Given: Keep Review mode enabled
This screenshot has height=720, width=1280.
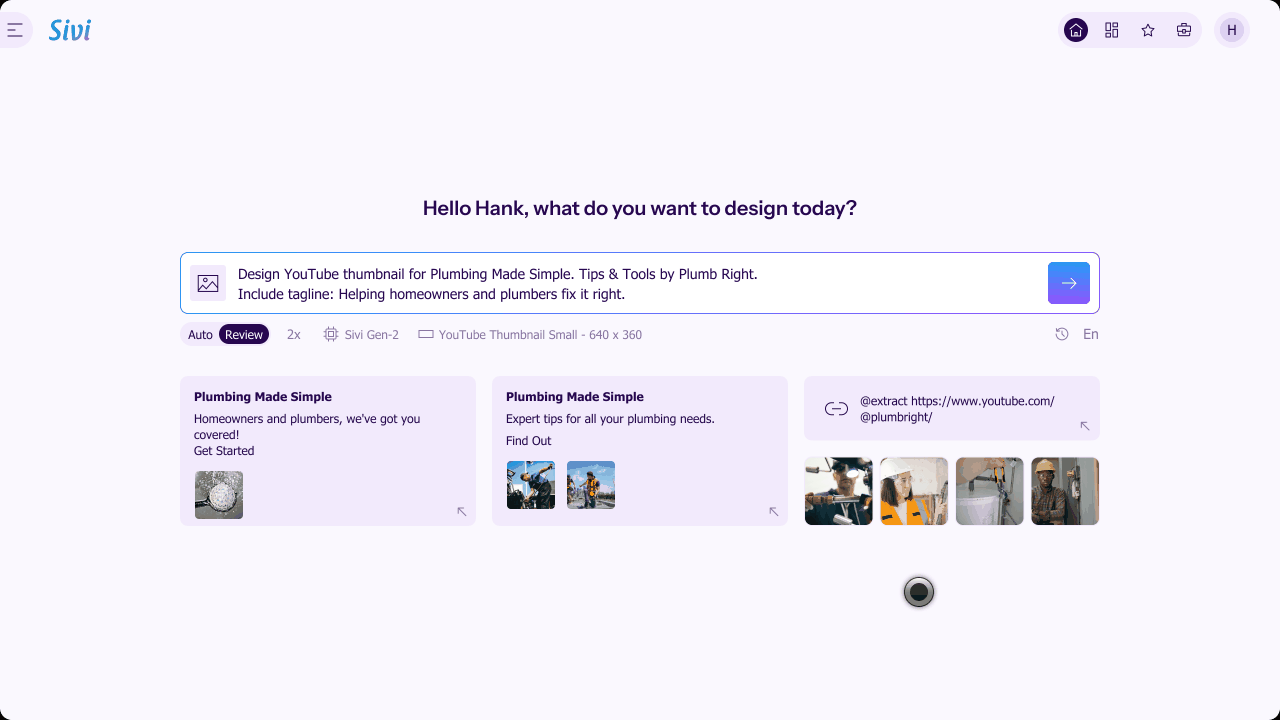Looking at the screenshot, I should [x=244, y=334].
